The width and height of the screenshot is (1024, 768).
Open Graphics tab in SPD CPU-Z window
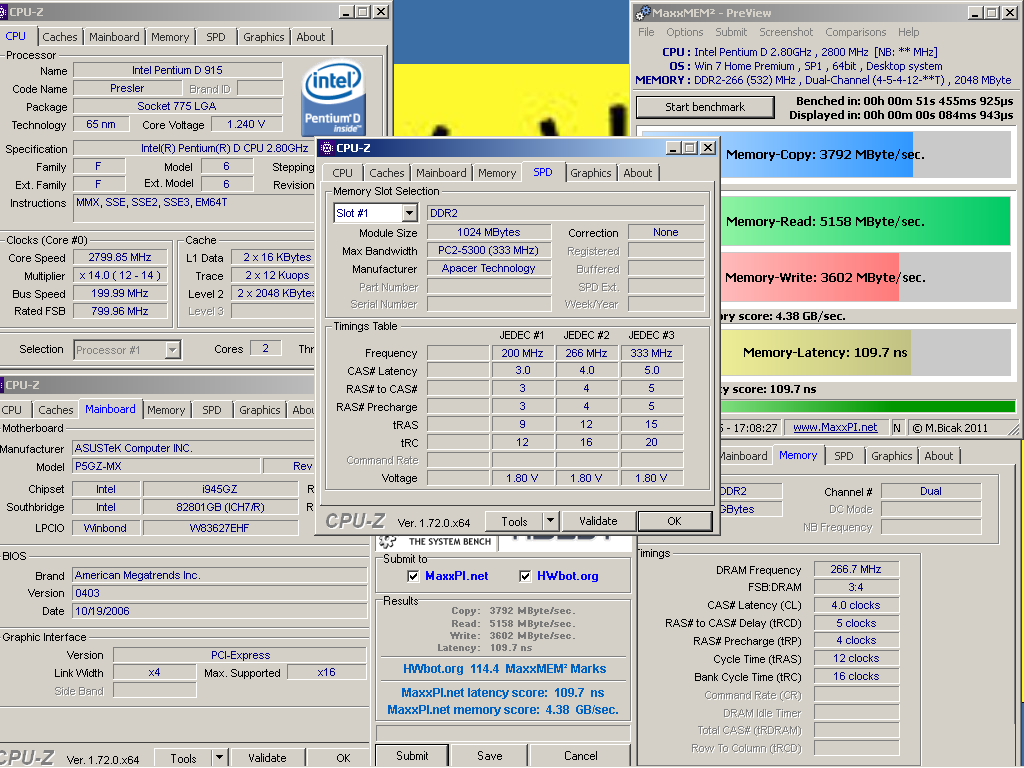(590, 173)
